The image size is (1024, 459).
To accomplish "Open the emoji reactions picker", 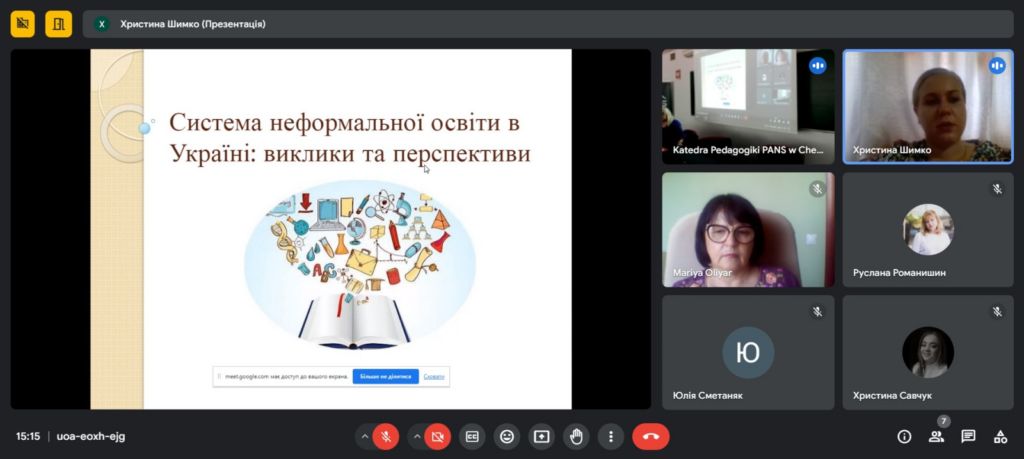I will [507, 436].
